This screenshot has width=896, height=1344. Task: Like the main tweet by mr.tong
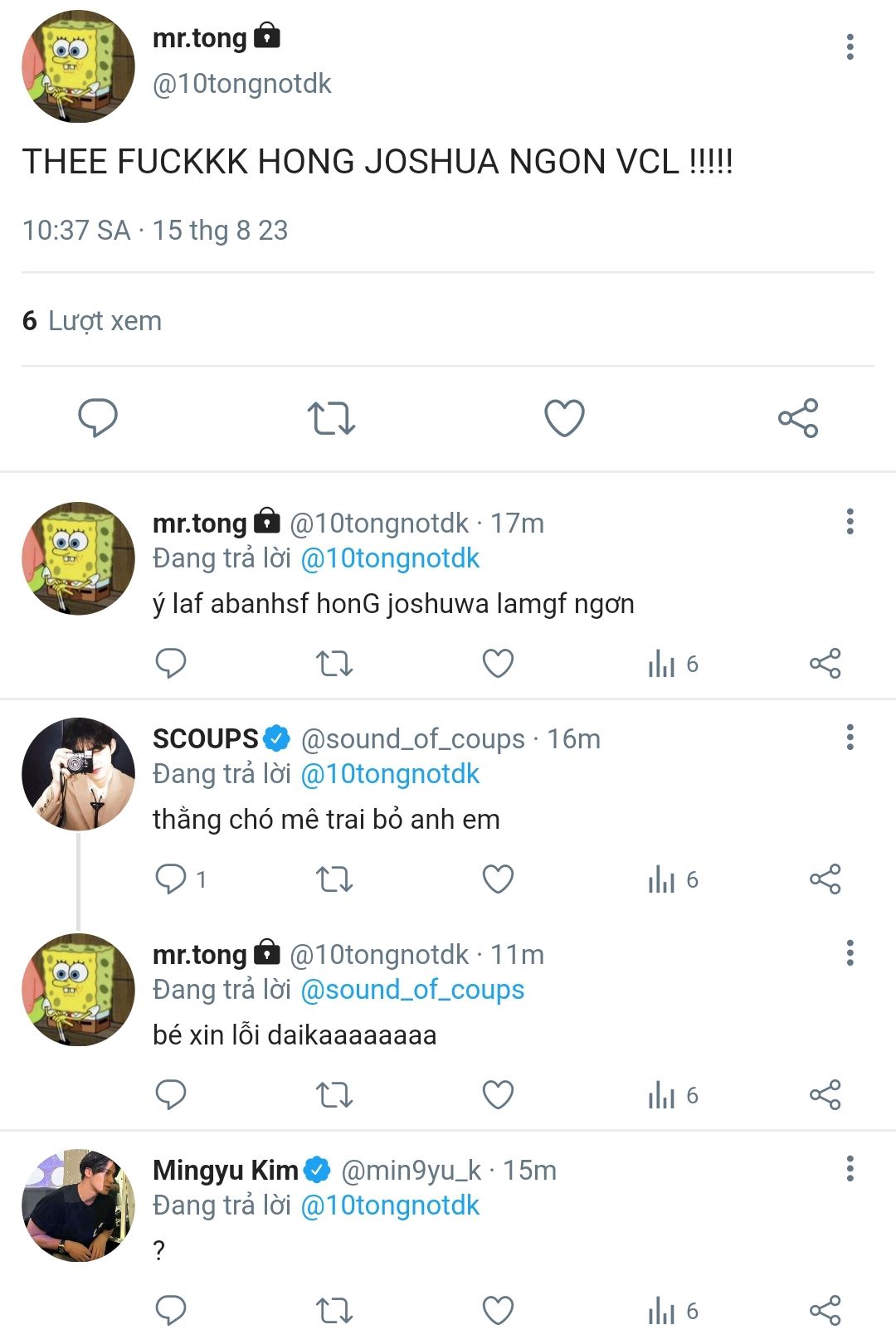[564, 417]
